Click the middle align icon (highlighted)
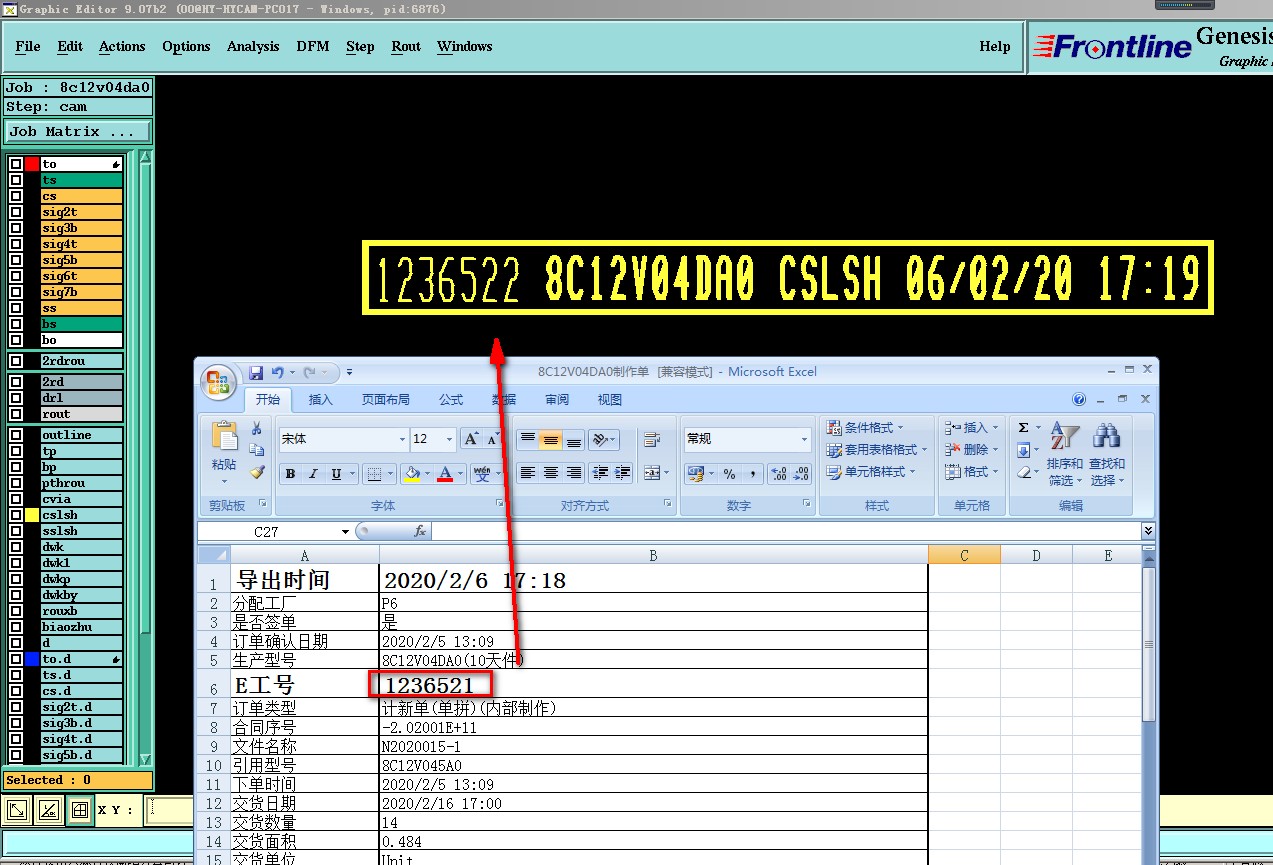 [551, 440]
